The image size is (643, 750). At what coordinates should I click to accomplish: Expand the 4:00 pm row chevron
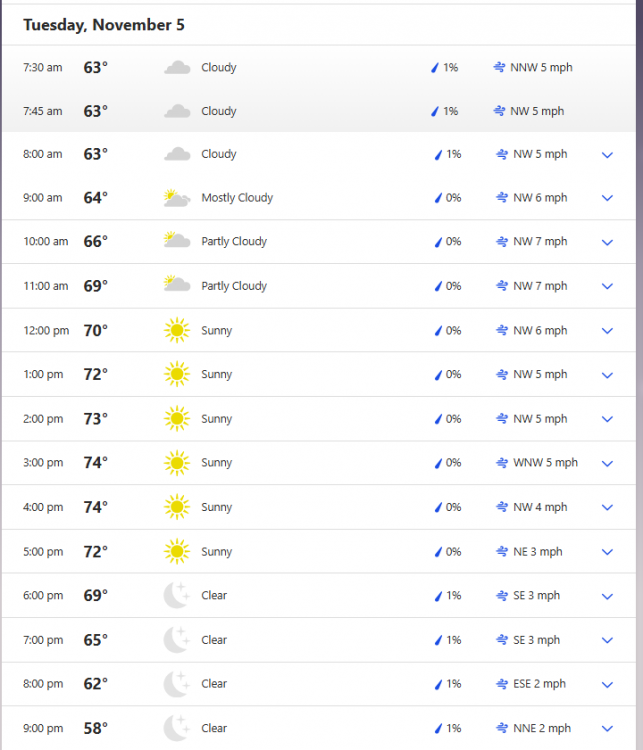[x=607, y=508]
